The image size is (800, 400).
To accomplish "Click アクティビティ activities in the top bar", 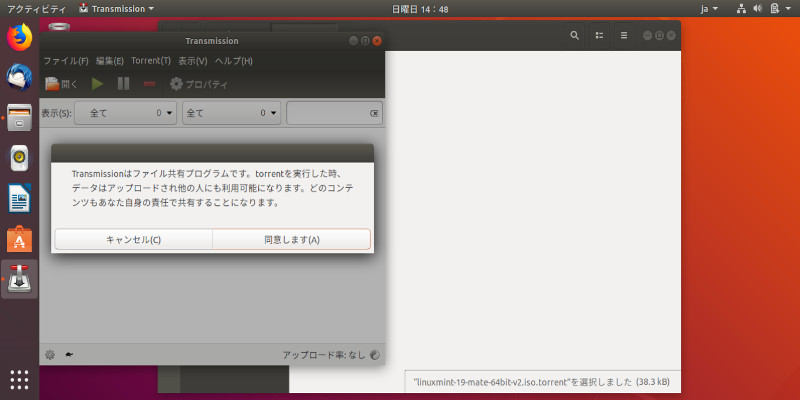I will point(36,9).
